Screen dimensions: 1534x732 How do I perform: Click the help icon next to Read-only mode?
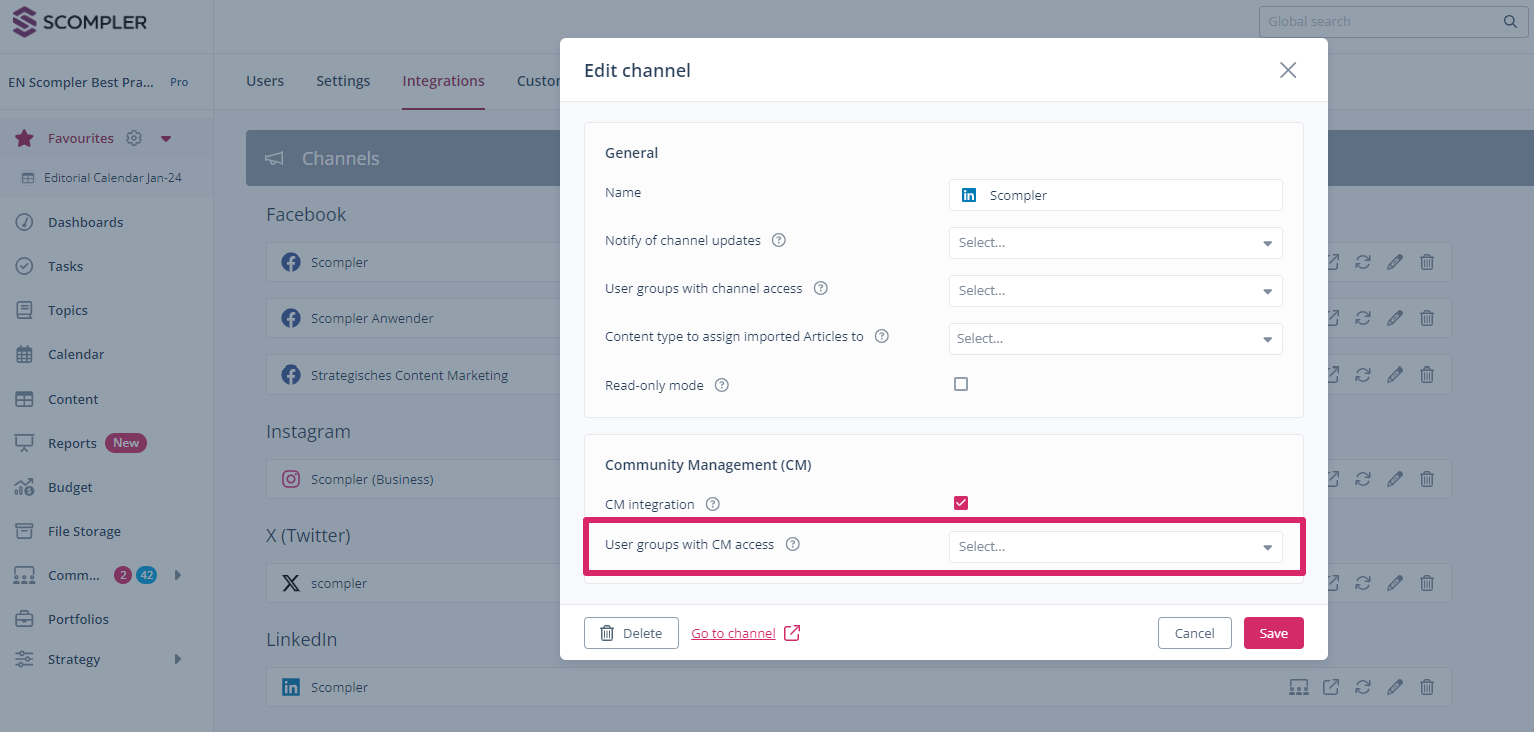[722, 385]
